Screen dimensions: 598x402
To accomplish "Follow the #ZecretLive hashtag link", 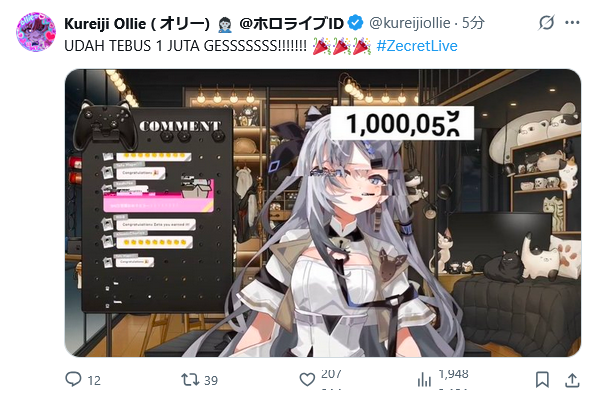I will [x=417, y=46].
